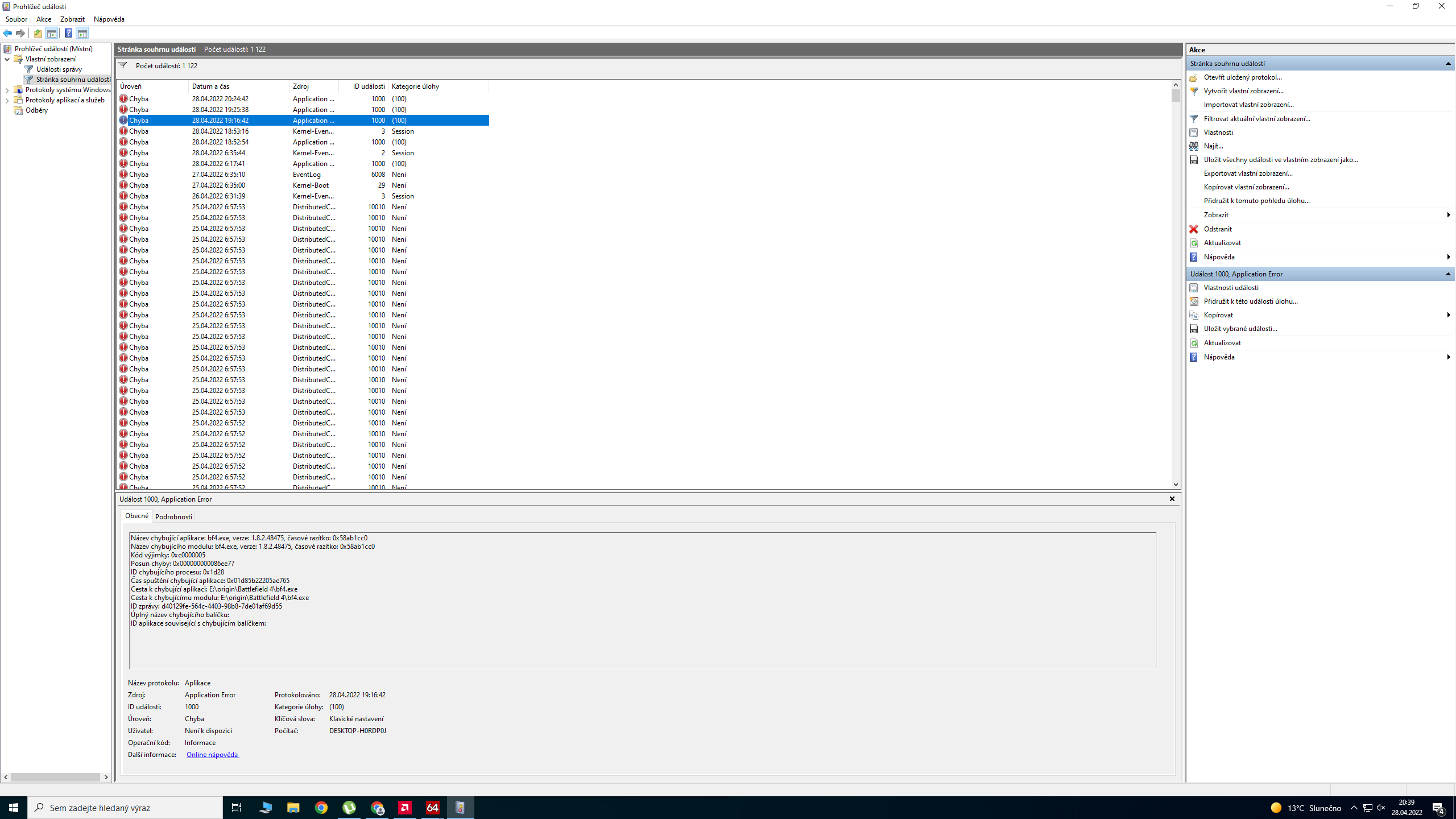Open Chrome from the taskbar

(321, 808)
